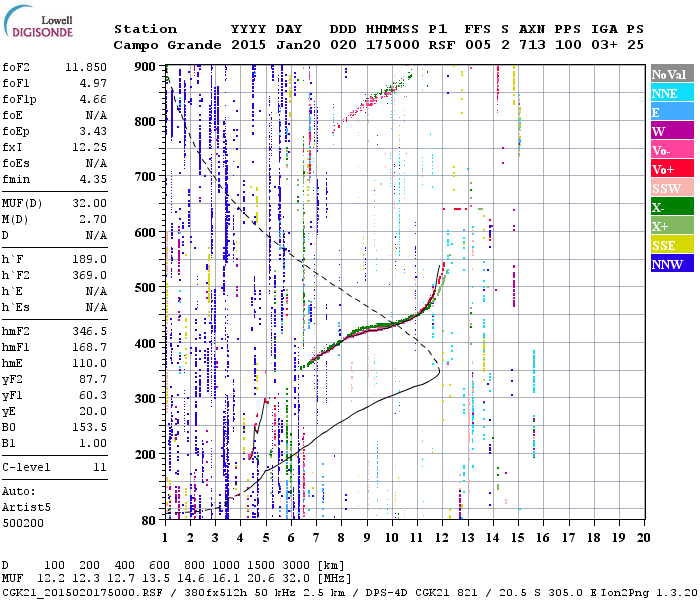Screen dimensions: 700x600
Task: Click the Jan20 date value
Action: 298,45
